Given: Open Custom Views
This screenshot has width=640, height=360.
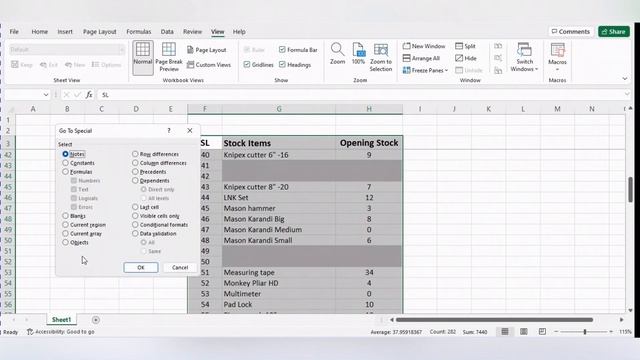Looking at the screenshot, I should point(209,64).
